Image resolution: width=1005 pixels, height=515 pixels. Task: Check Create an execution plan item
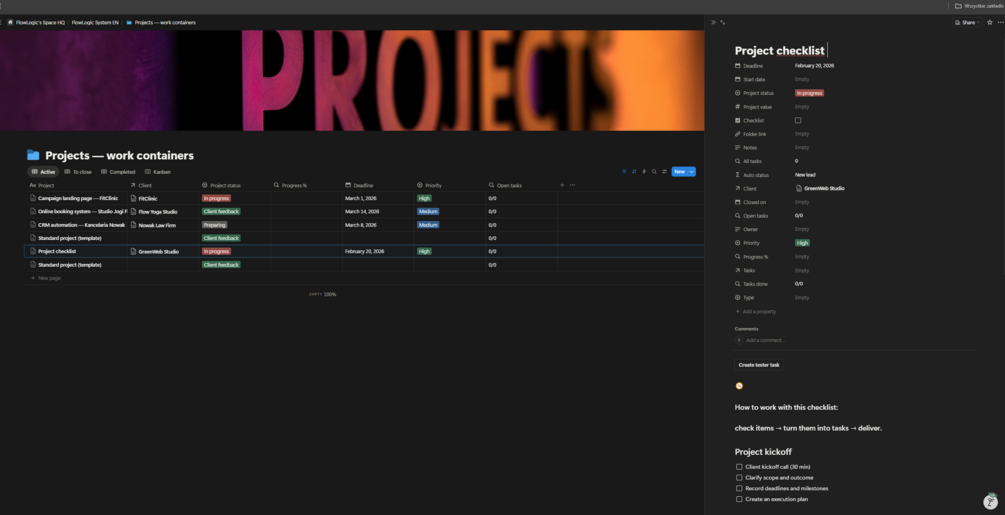[739, 499]
